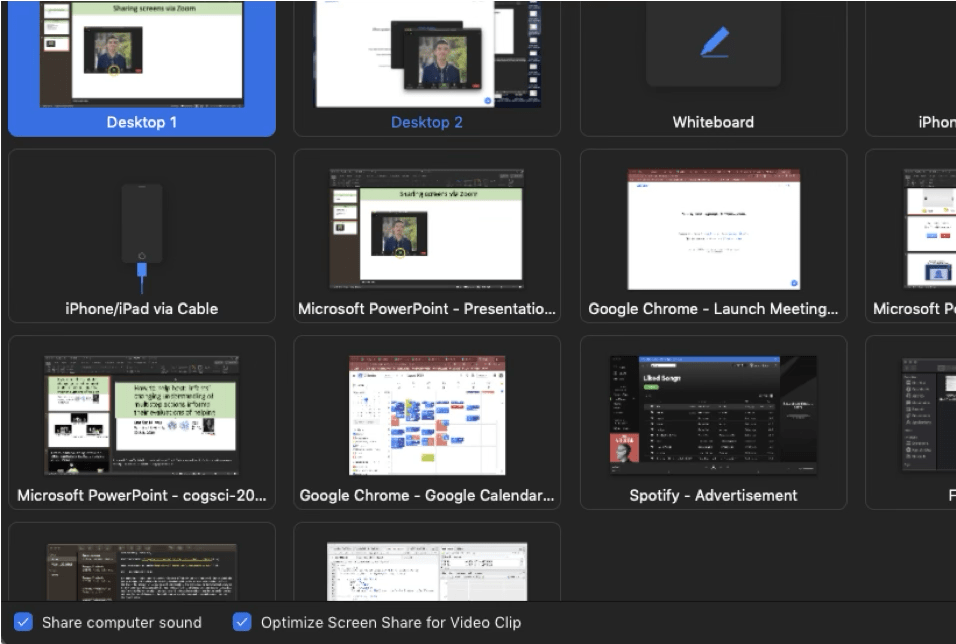The height and width of the screenshot is (644, 956).
Task: Select the Desktop 1 screen share tile
Action: point(142,68)
